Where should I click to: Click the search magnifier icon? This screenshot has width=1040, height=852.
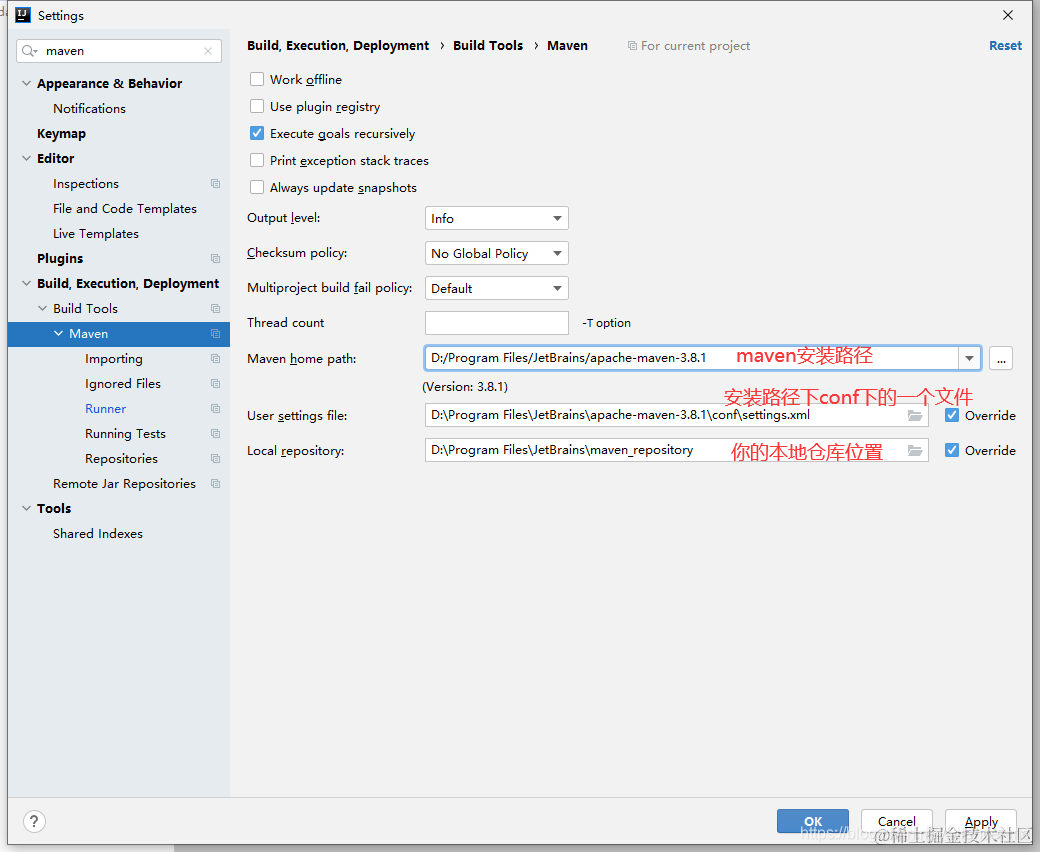(x=29, y=51)
